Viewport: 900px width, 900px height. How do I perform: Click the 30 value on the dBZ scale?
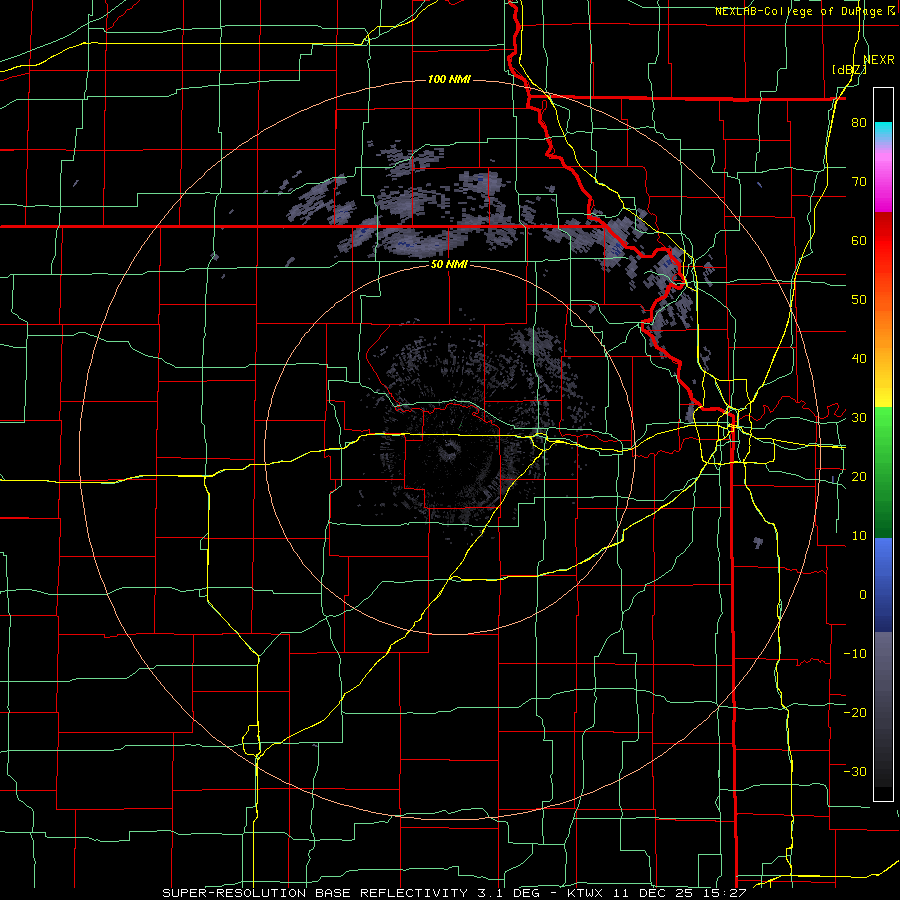pos(859,417)
